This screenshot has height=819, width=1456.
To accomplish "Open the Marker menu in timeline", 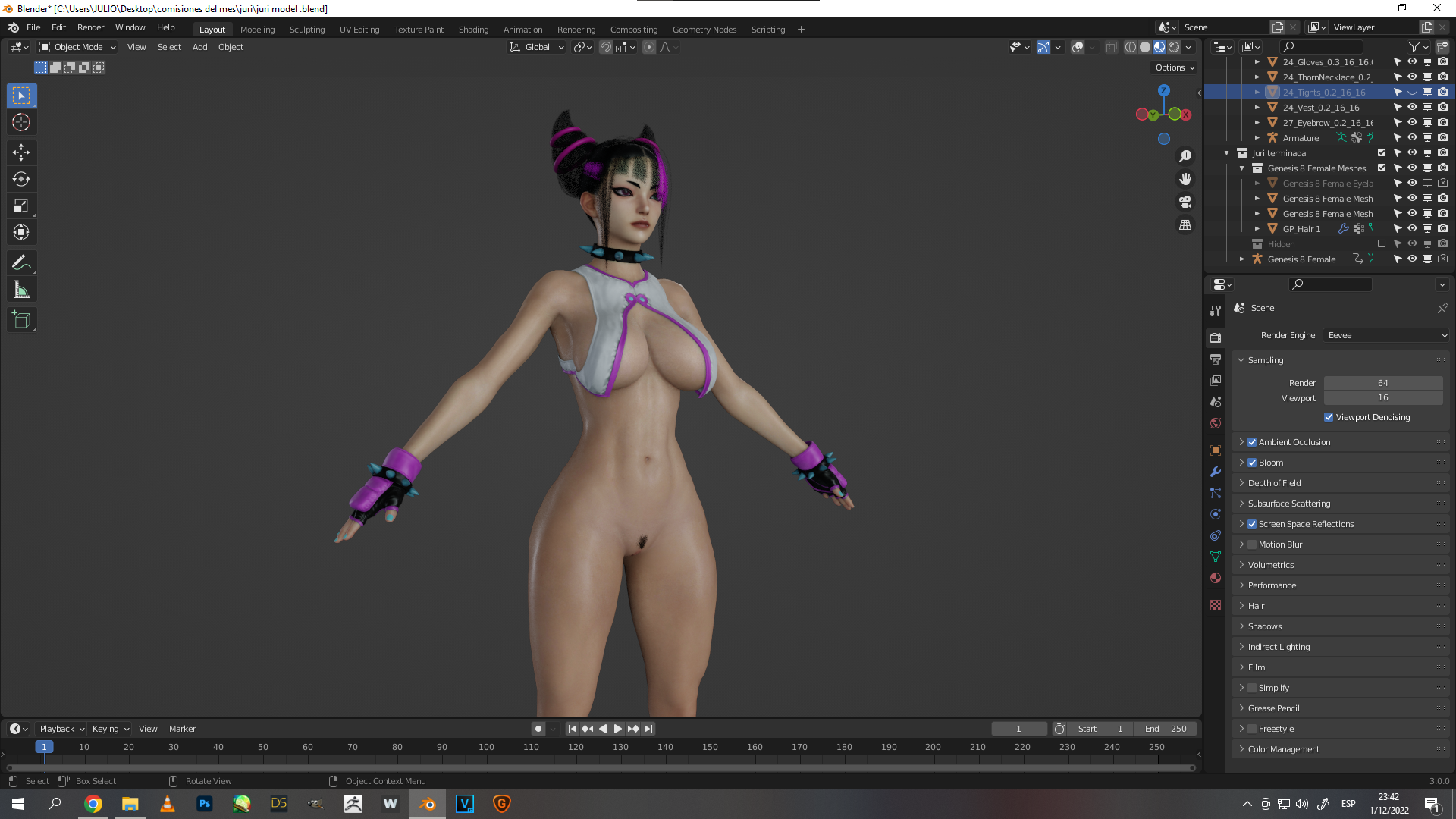I will (182, 729).
